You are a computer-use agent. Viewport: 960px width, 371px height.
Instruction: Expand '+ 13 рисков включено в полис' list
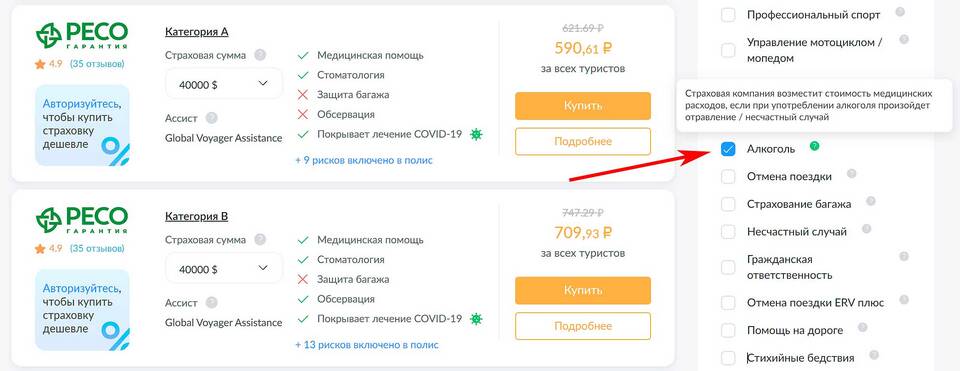pos(367,345)
